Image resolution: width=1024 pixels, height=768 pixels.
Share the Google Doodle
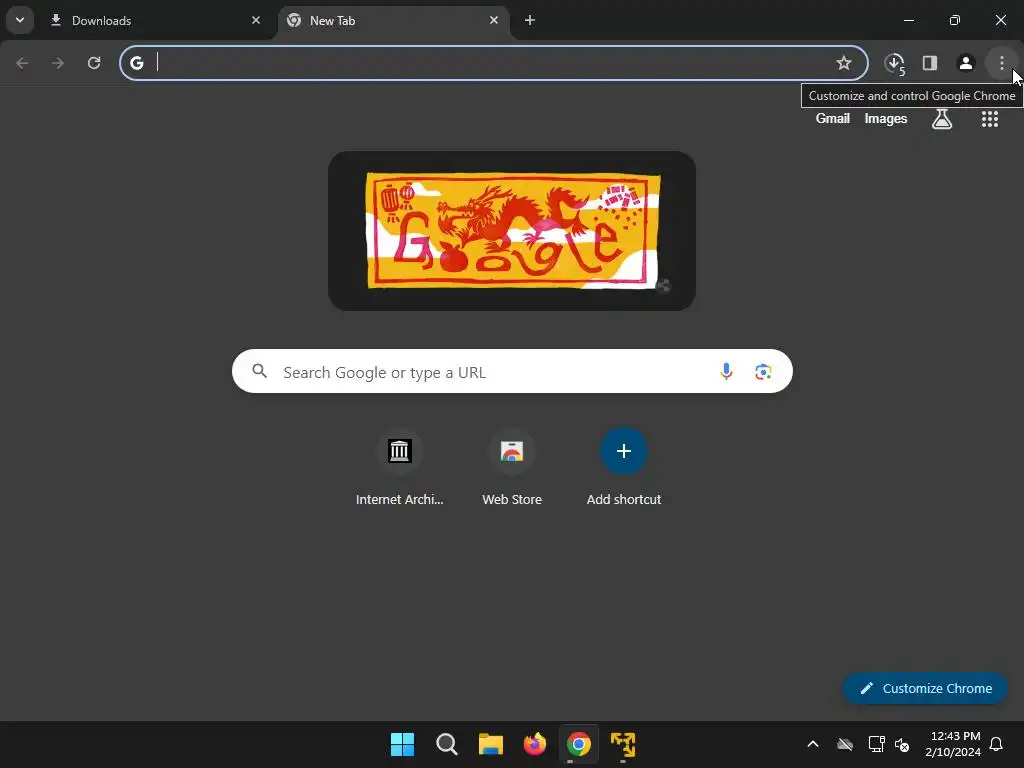[x=663, y=285]
